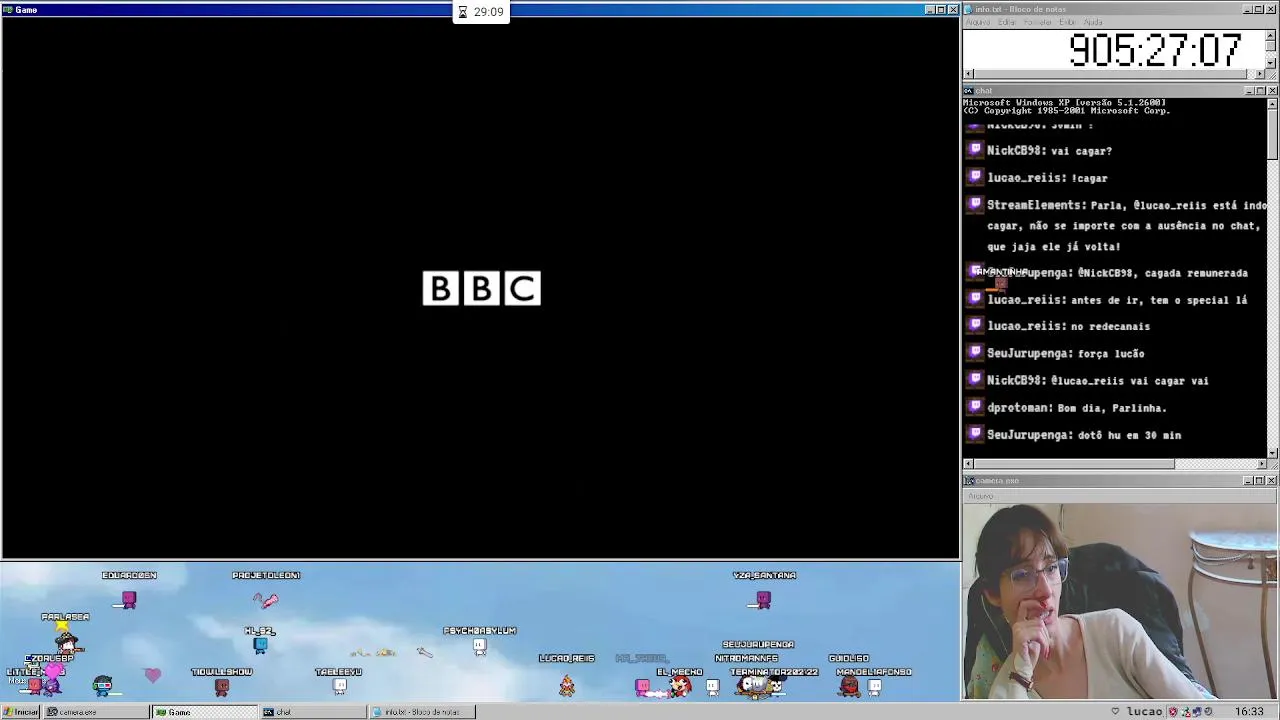Click Notepad vertical scrollbar up arrow

pos(1272,35)
